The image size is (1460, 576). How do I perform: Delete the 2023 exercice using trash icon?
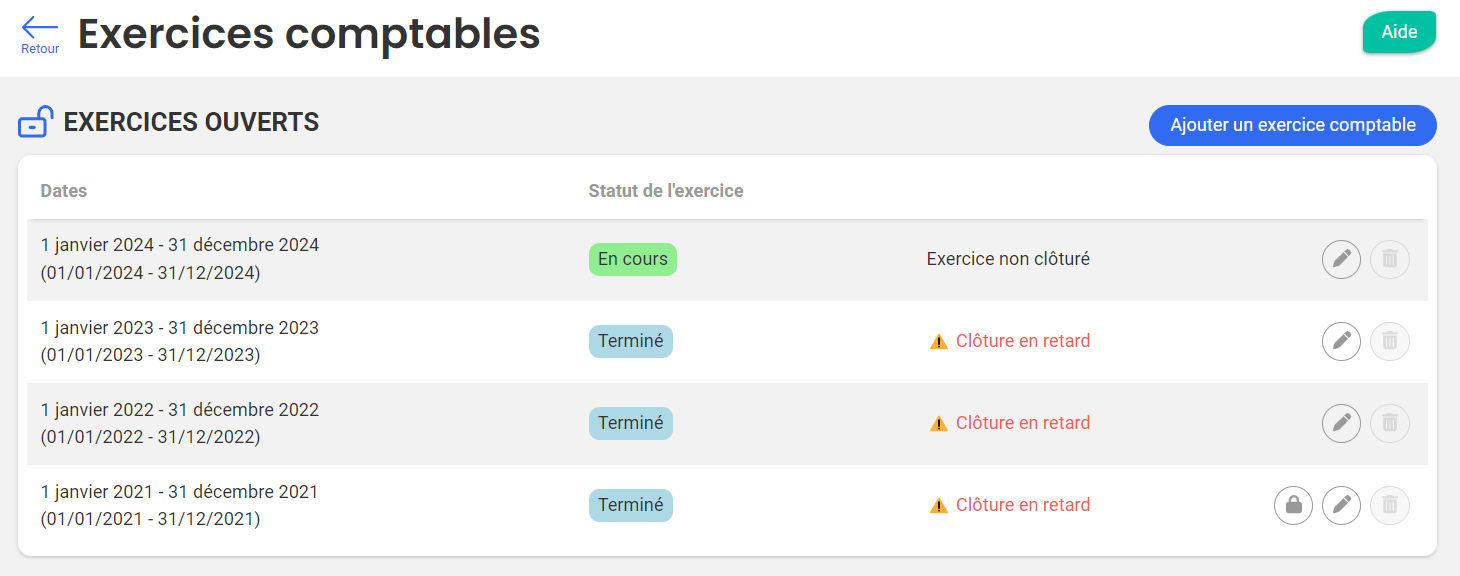1389,341
